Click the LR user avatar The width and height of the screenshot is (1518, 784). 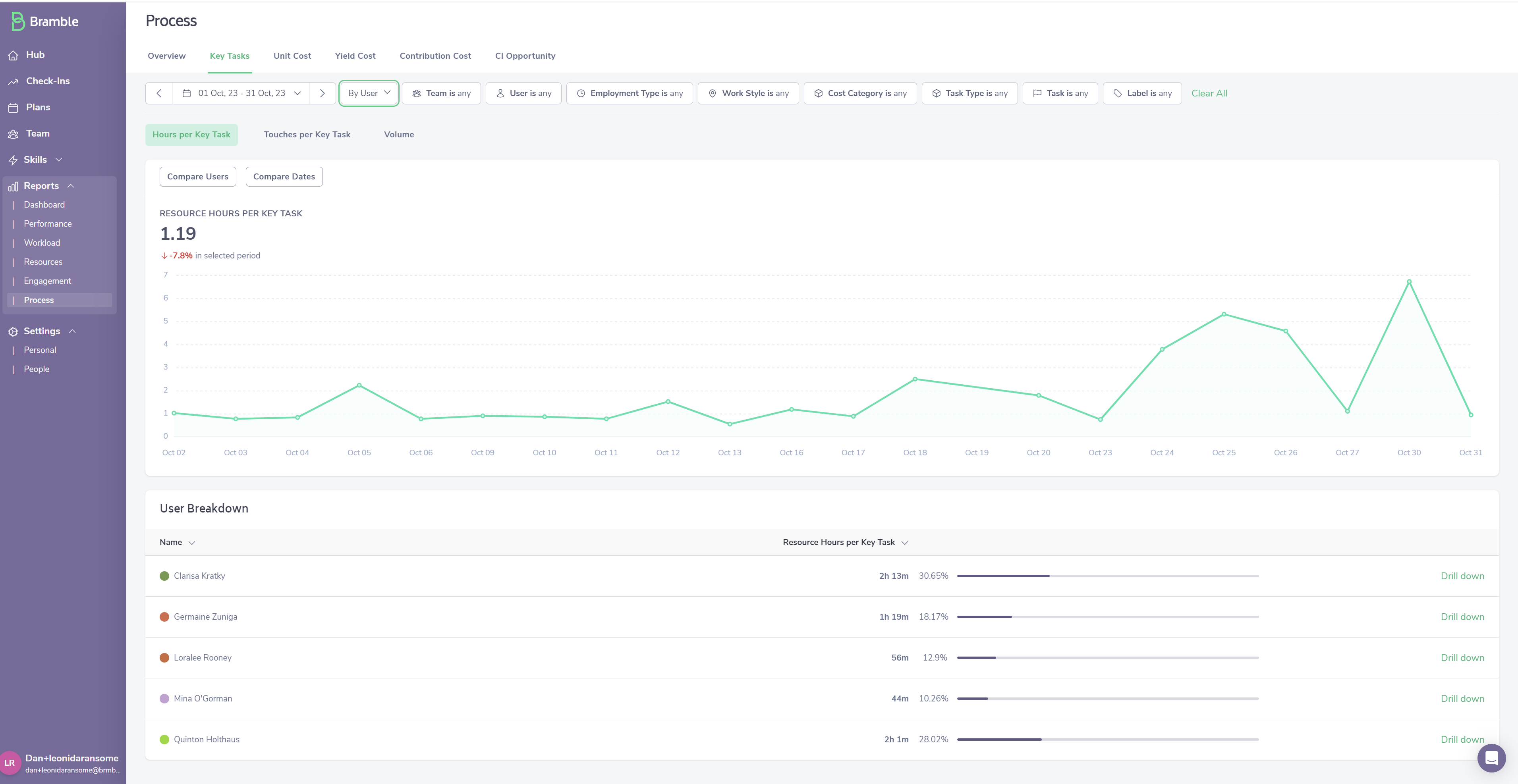[x=10, y=763]
